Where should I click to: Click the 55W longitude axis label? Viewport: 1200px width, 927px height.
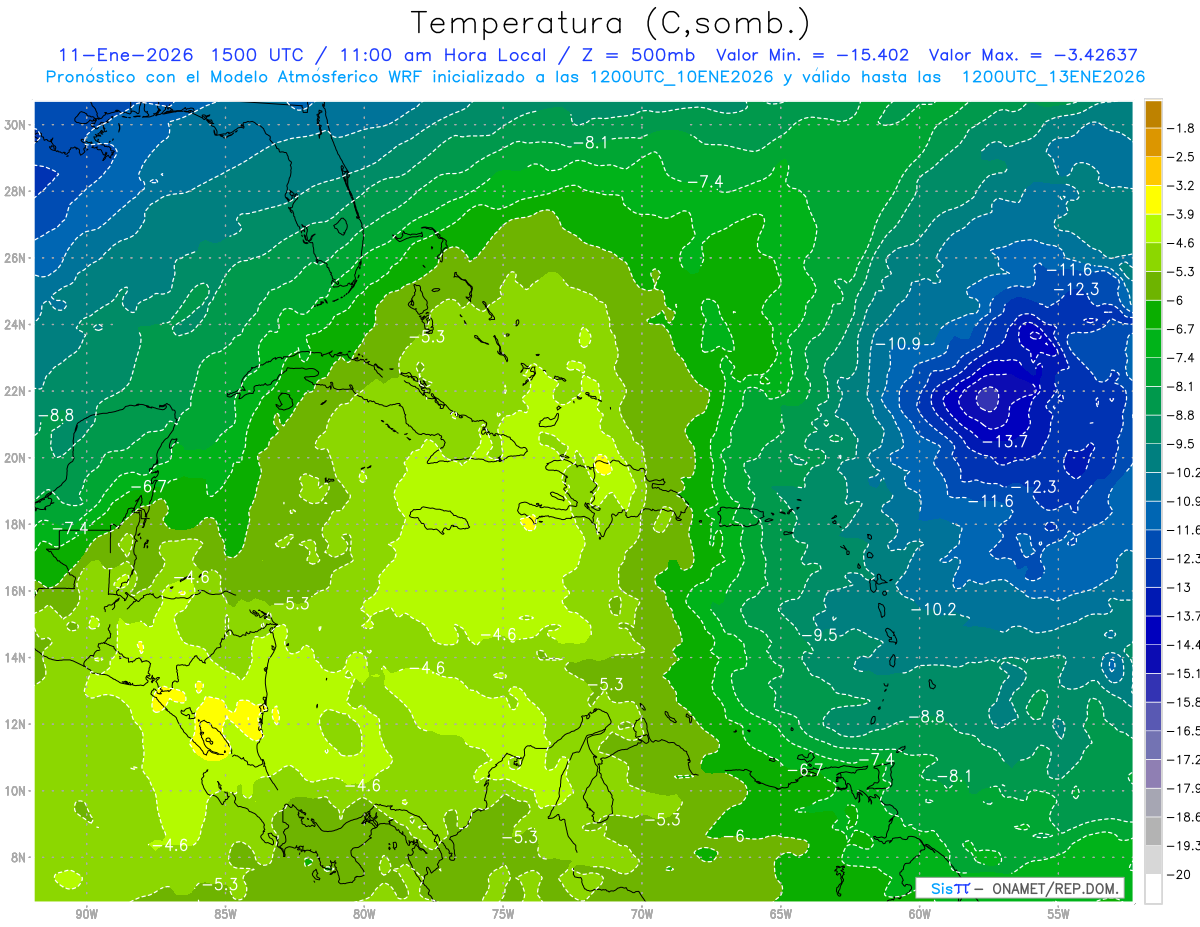[1059, 914]
